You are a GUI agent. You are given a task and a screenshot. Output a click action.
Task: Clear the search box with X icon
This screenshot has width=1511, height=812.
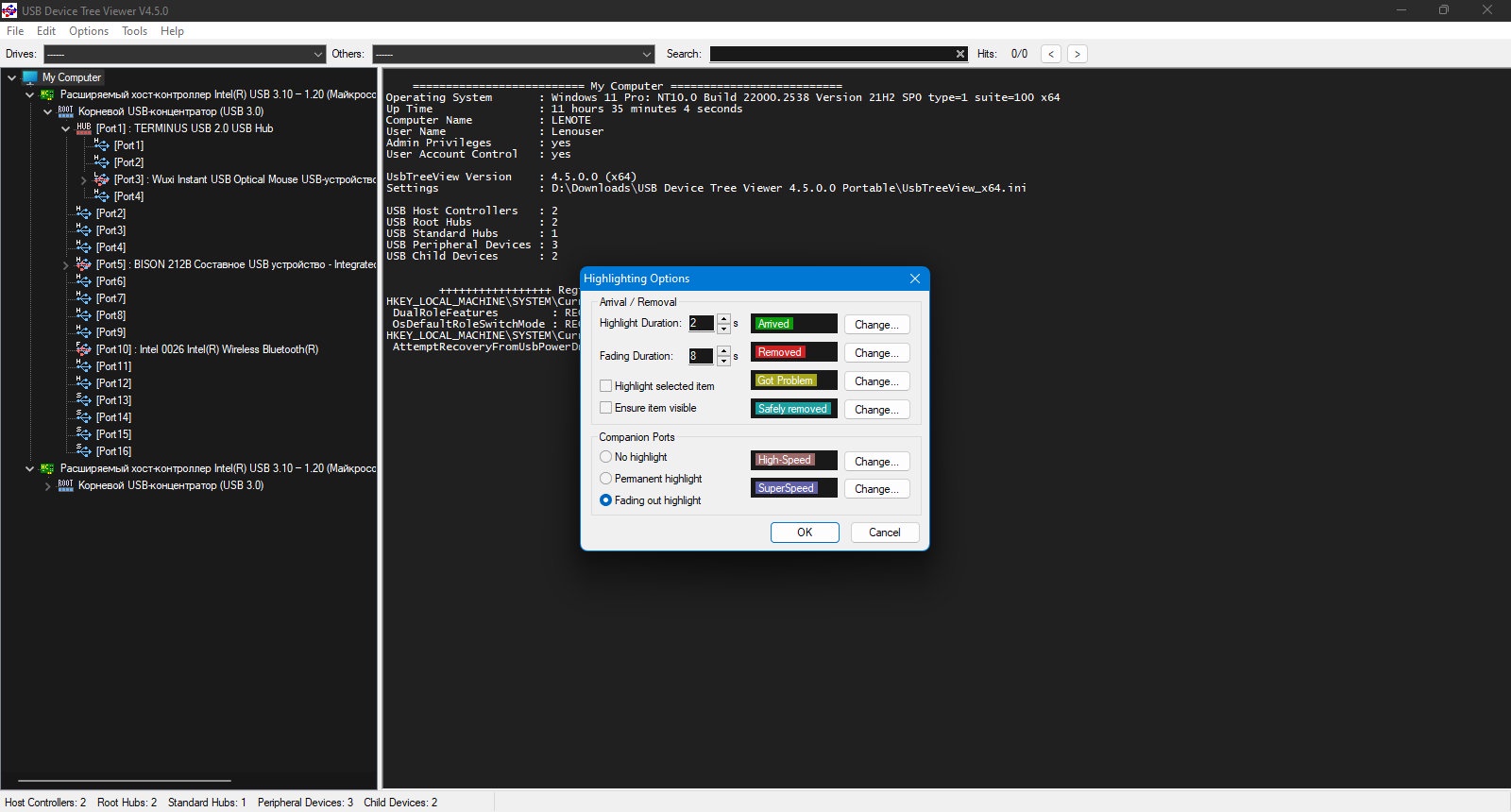click(960, 54)
